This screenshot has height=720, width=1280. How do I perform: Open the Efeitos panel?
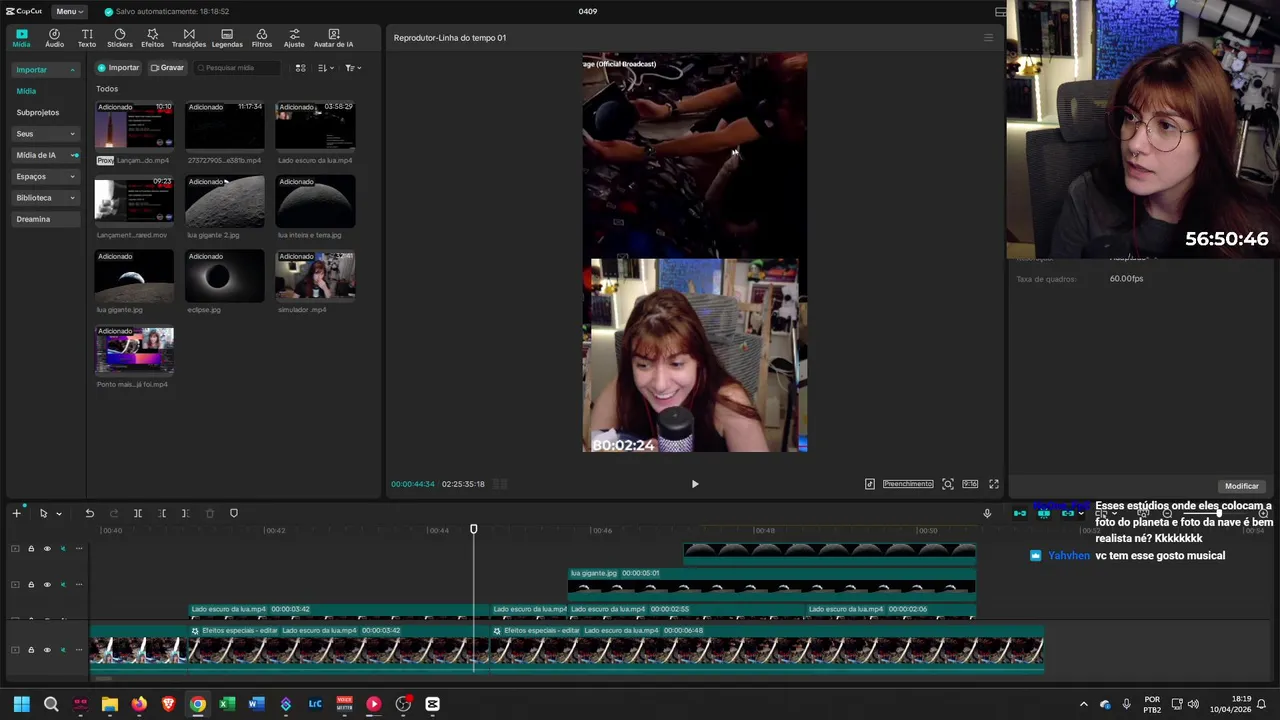pyautogui.click(x=152, y=38)
